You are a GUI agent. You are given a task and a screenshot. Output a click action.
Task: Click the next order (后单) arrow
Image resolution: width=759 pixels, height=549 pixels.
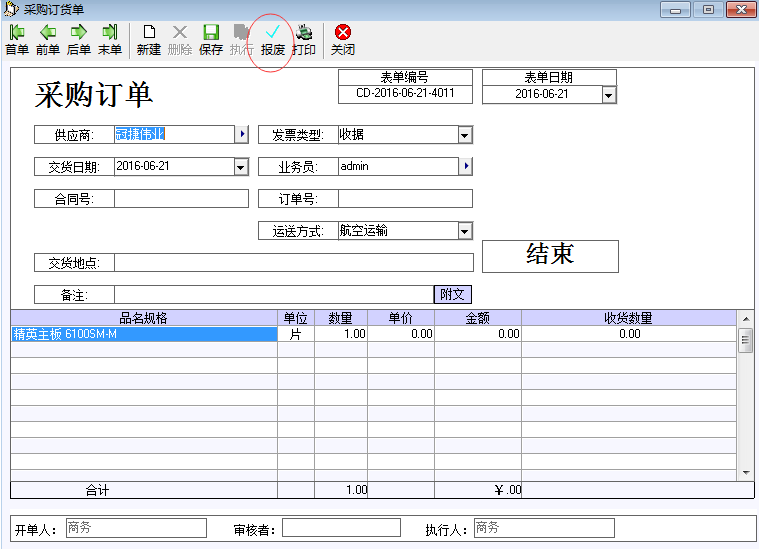pyautogui.click(x=78, y=32)
